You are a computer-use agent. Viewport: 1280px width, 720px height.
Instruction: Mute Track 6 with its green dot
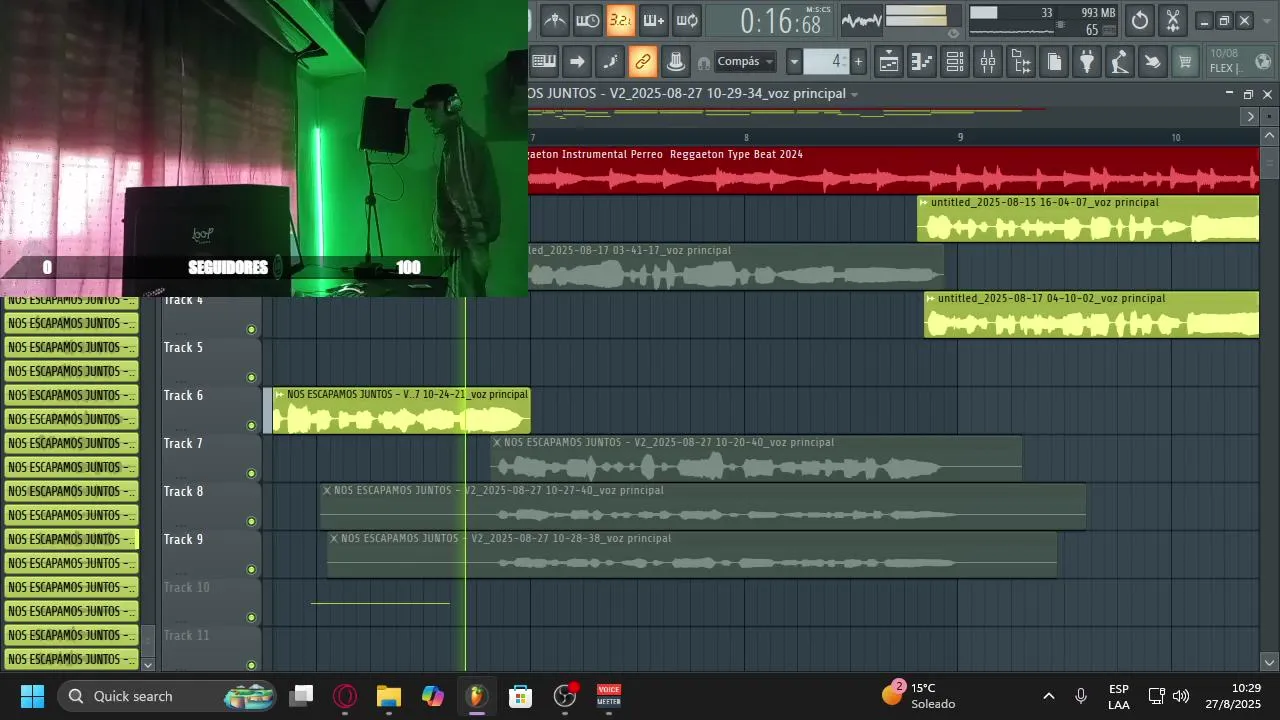click(251, 425)
